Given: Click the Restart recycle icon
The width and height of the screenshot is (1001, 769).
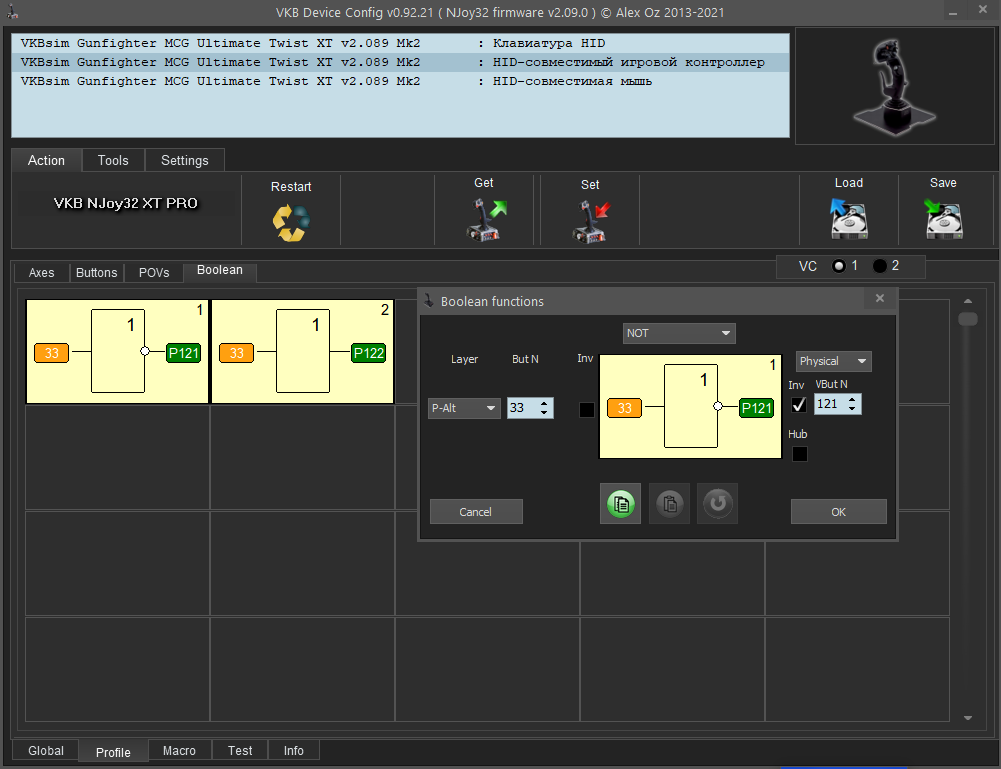Looking at the screenshot, I should (x=291, y=223).
